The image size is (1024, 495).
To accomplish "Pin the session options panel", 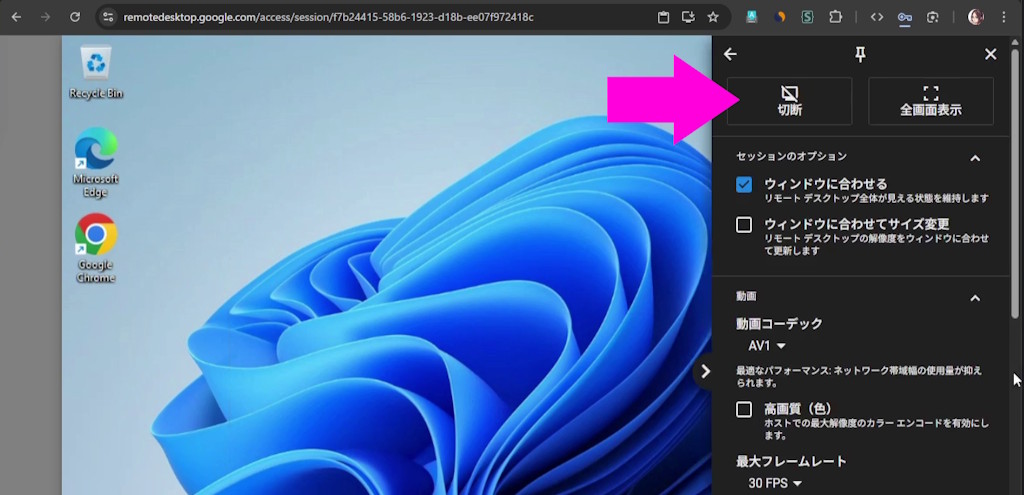I will [860, 54].
